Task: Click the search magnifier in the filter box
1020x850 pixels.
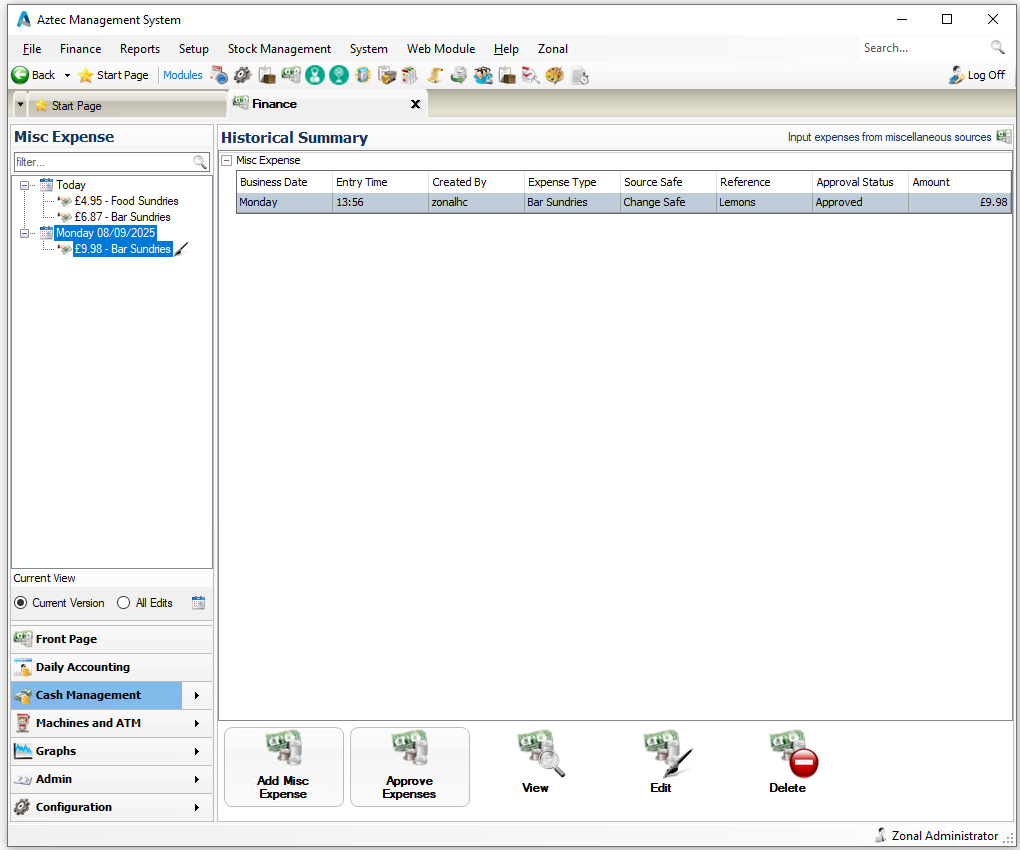Action: 200,162
